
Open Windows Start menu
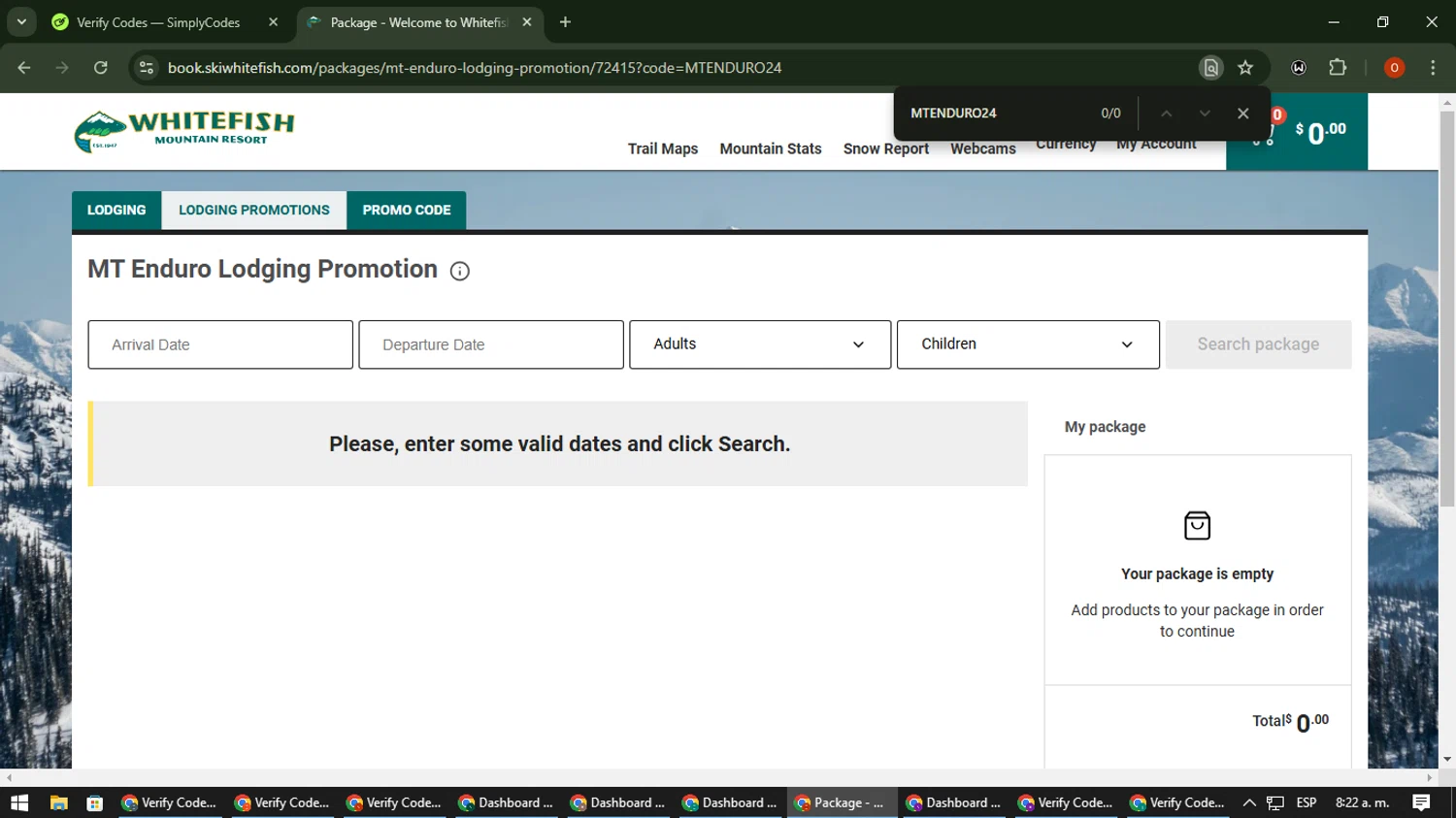pyautogui.click(x=19, y=802)
